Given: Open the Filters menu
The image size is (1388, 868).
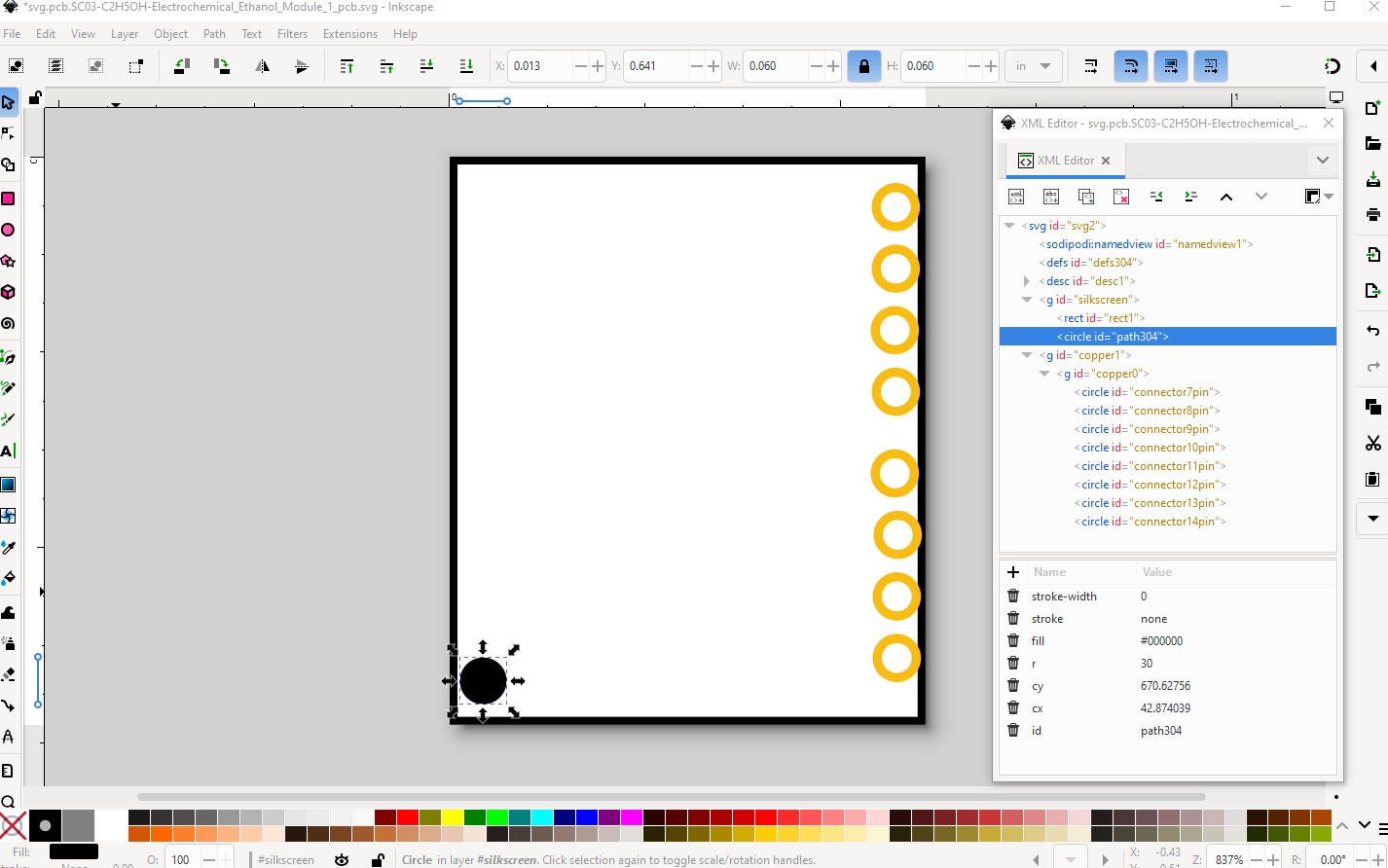Looking at the screenshot, I should tap(292, 34).
